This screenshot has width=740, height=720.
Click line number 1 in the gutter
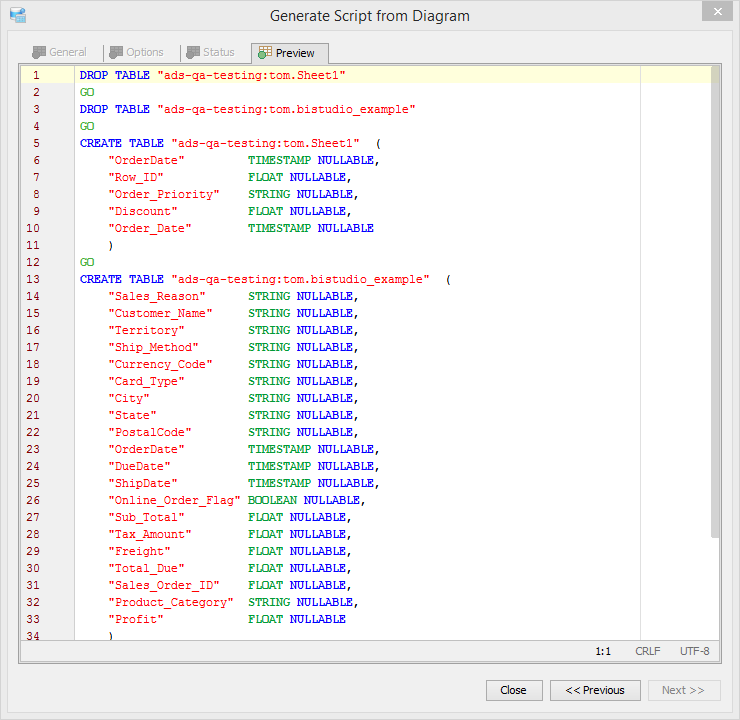tap(36, 75)
